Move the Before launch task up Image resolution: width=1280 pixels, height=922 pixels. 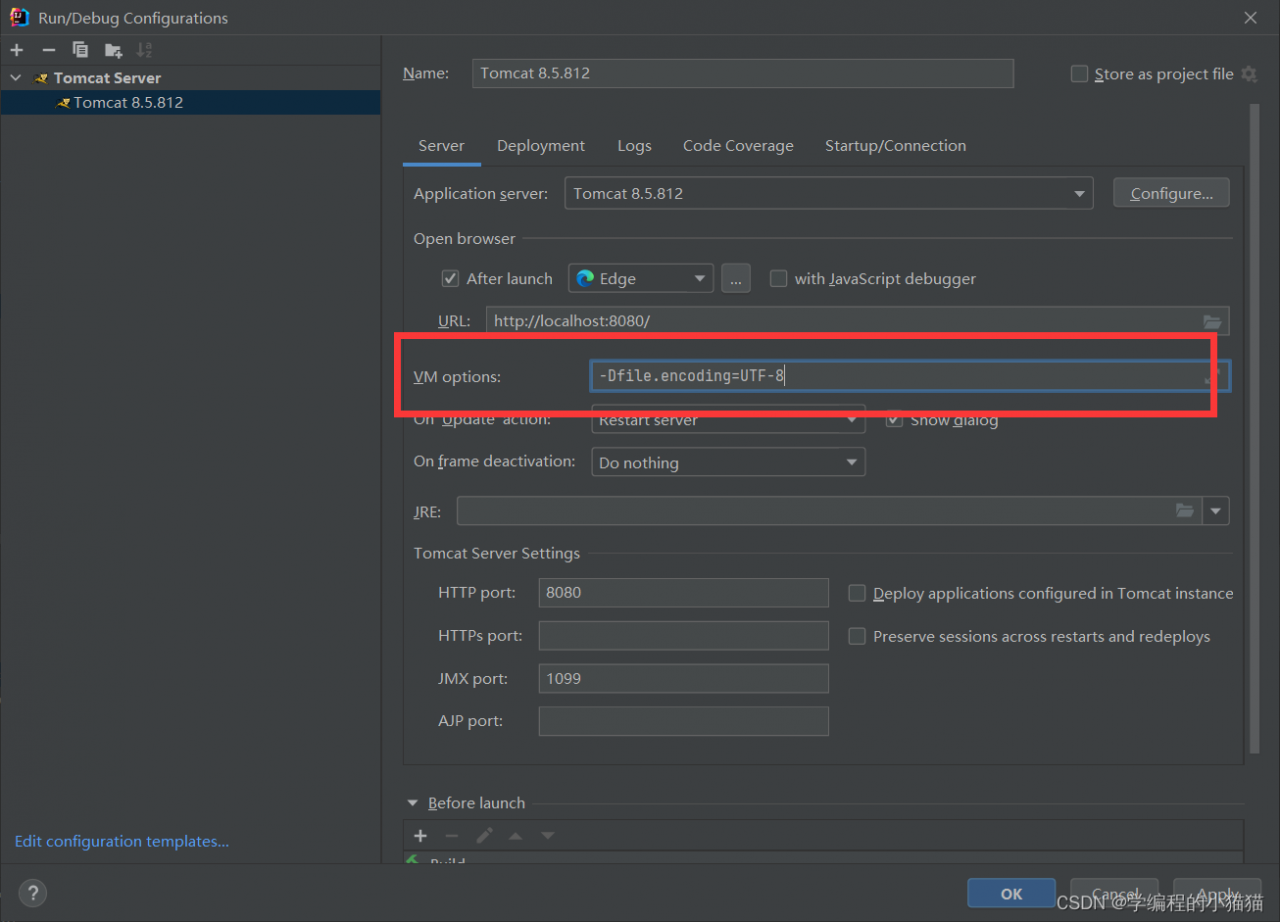[x=515, y=836]
